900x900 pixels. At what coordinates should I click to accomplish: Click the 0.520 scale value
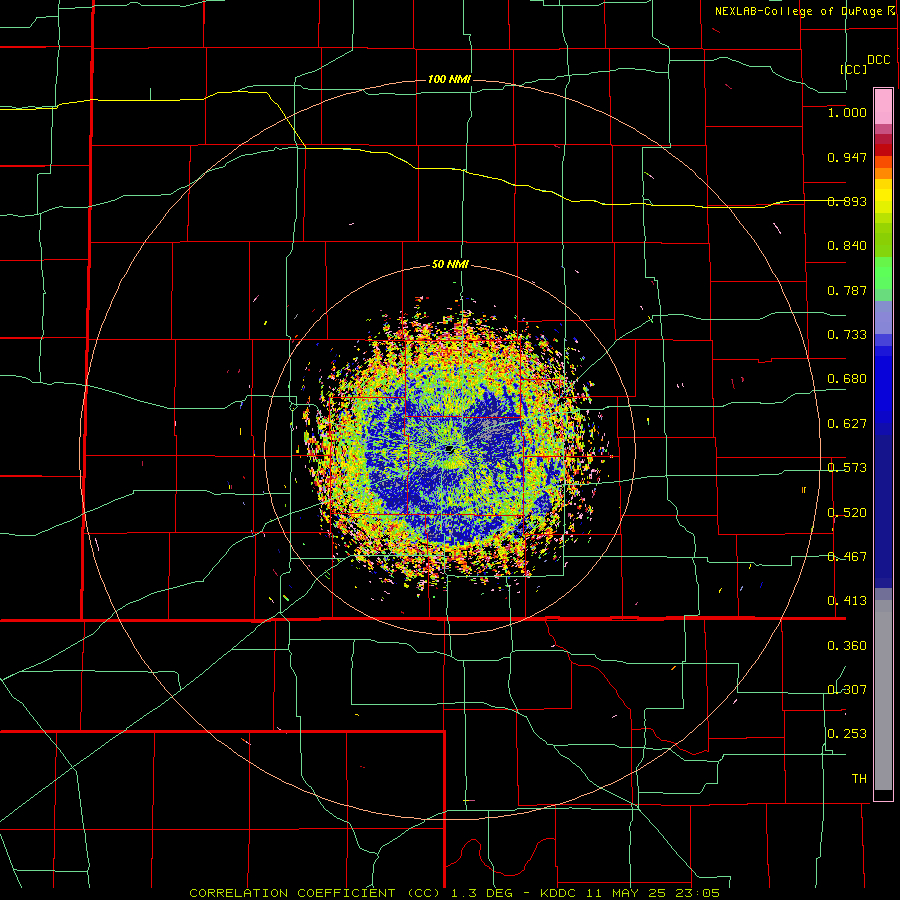[x=847, y=513]
